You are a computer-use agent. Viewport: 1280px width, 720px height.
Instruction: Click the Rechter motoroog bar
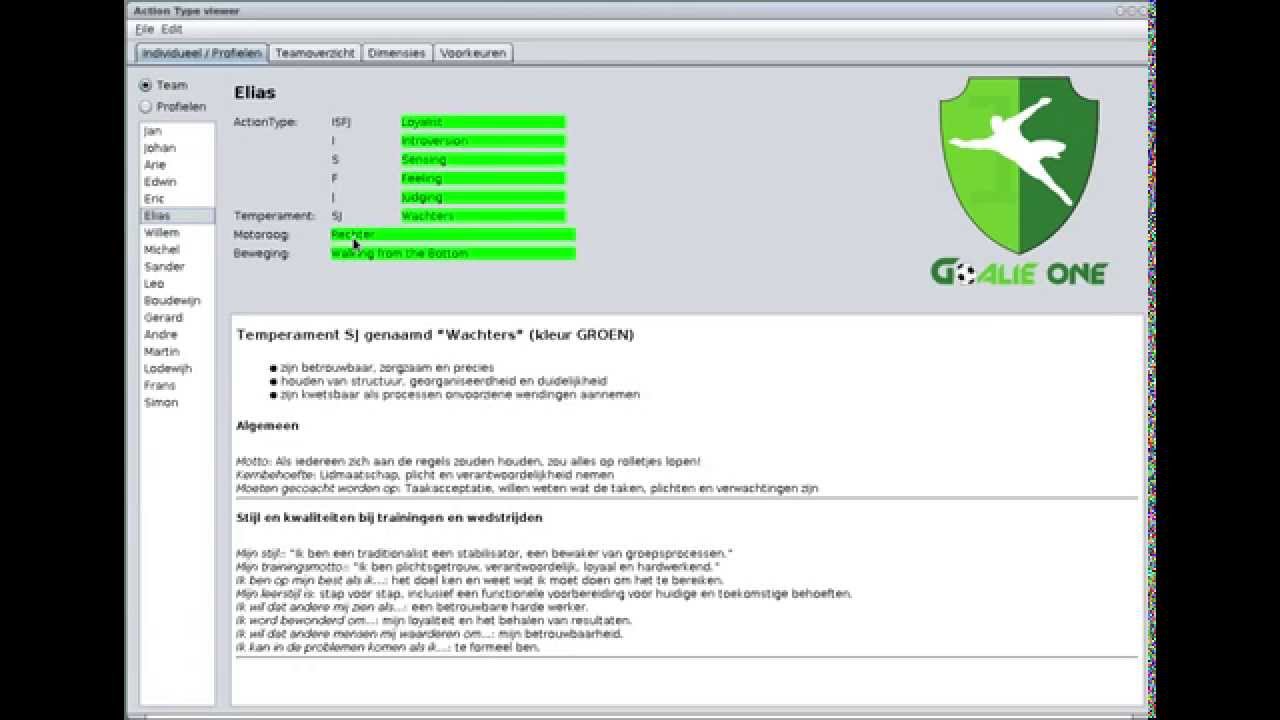453,235
